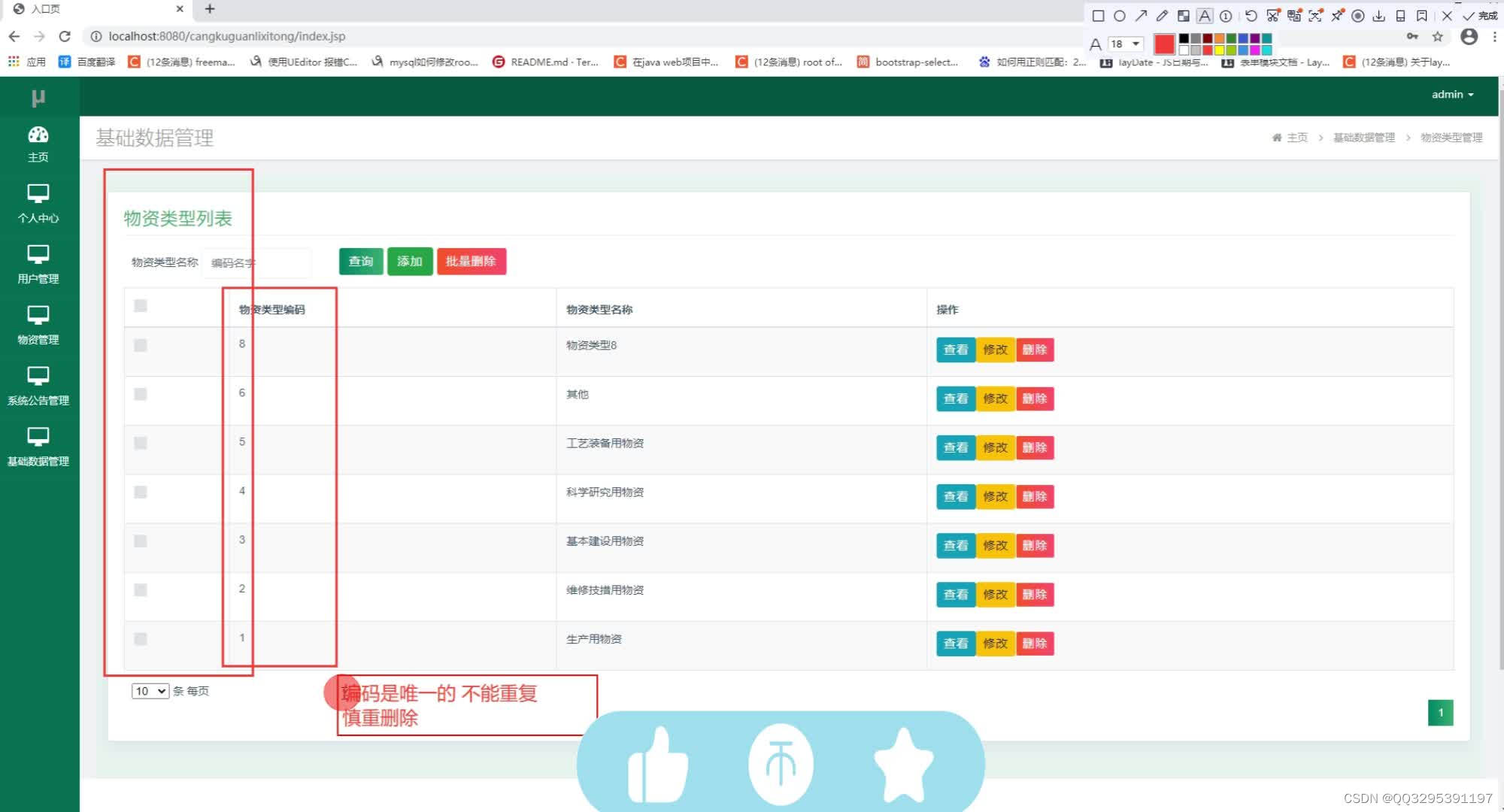The width and height of the screenshot is (1504, 812).
Task: Go back in browser history
Action: pos(14,36)
